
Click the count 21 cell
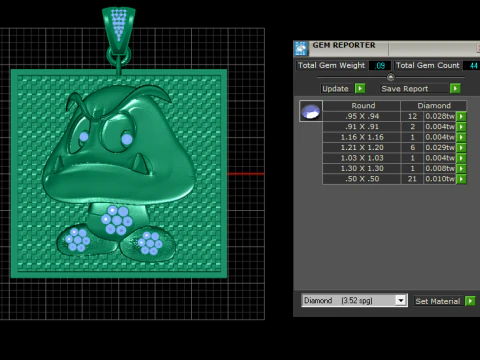pos(412,179)
